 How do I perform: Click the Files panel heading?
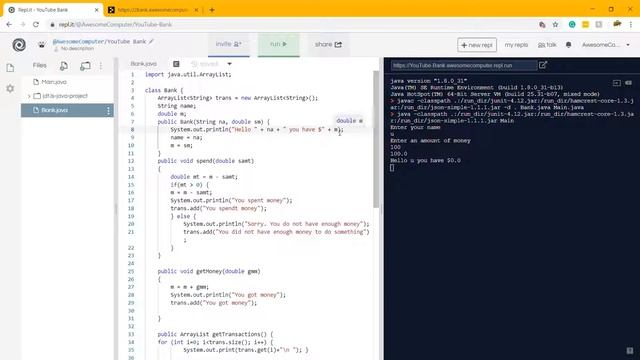click(x=40, y=65)
